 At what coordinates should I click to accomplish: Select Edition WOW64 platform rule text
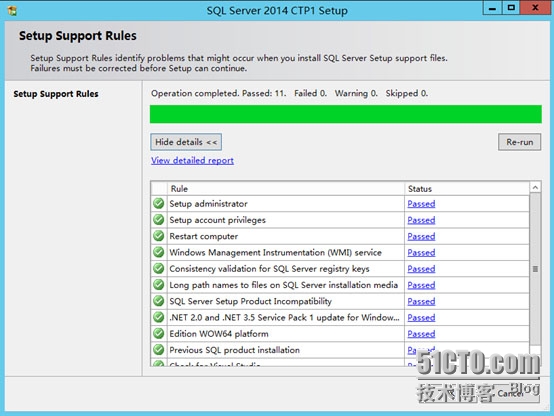pyautogui.click(x=219, y=334)
